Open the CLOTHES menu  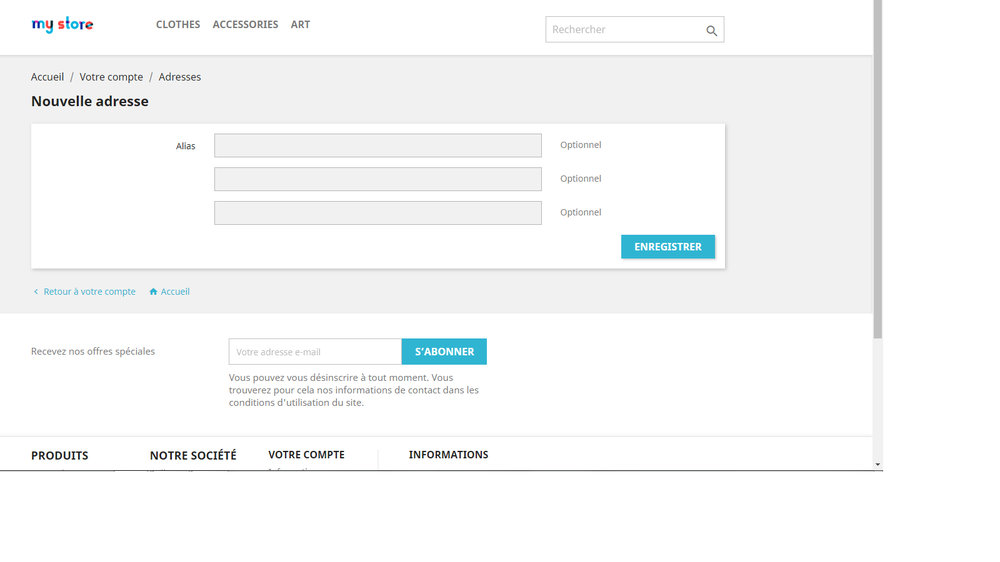coord(178,24)
